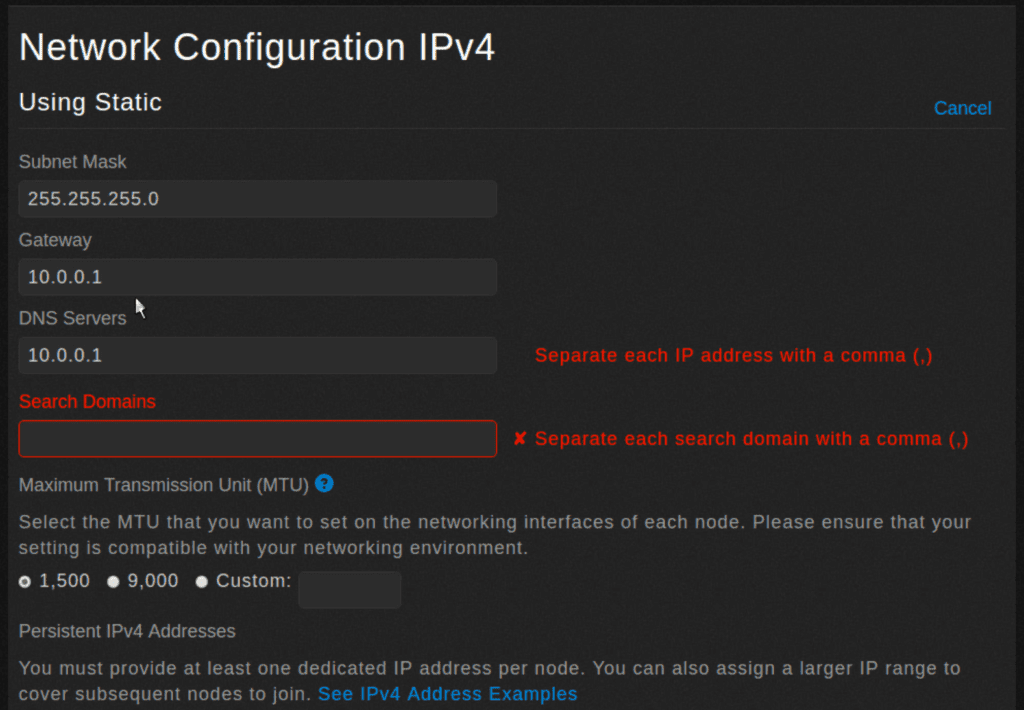Screen dimensions: 1024x710
Task: Click the Subnet Mask label
Action: (73, 162)
